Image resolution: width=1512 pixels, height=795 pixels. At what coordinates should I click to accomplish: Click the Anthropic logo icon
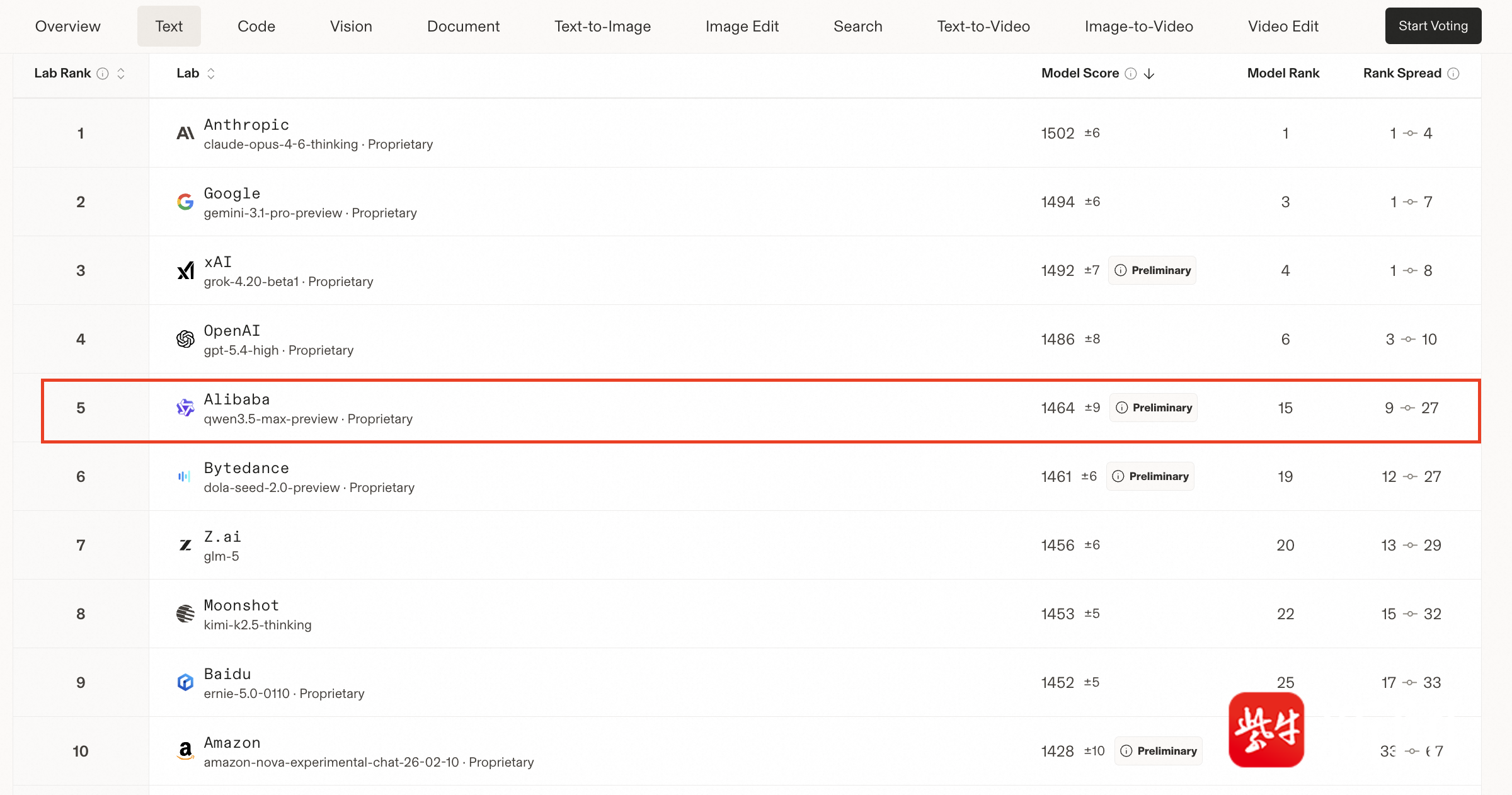point(185,134)
